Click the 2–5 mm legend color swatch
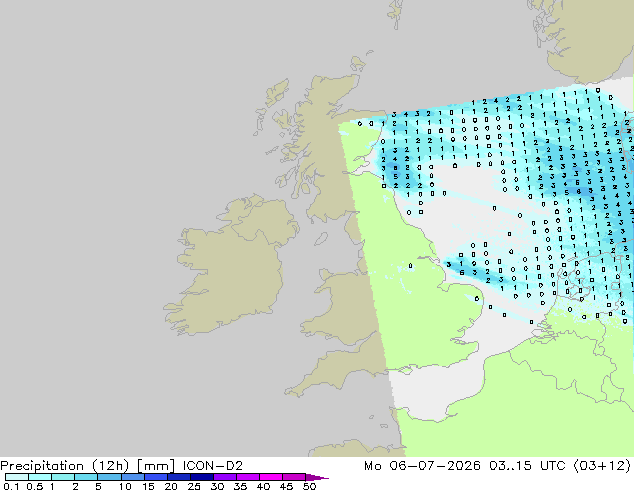 pos(87,477)
